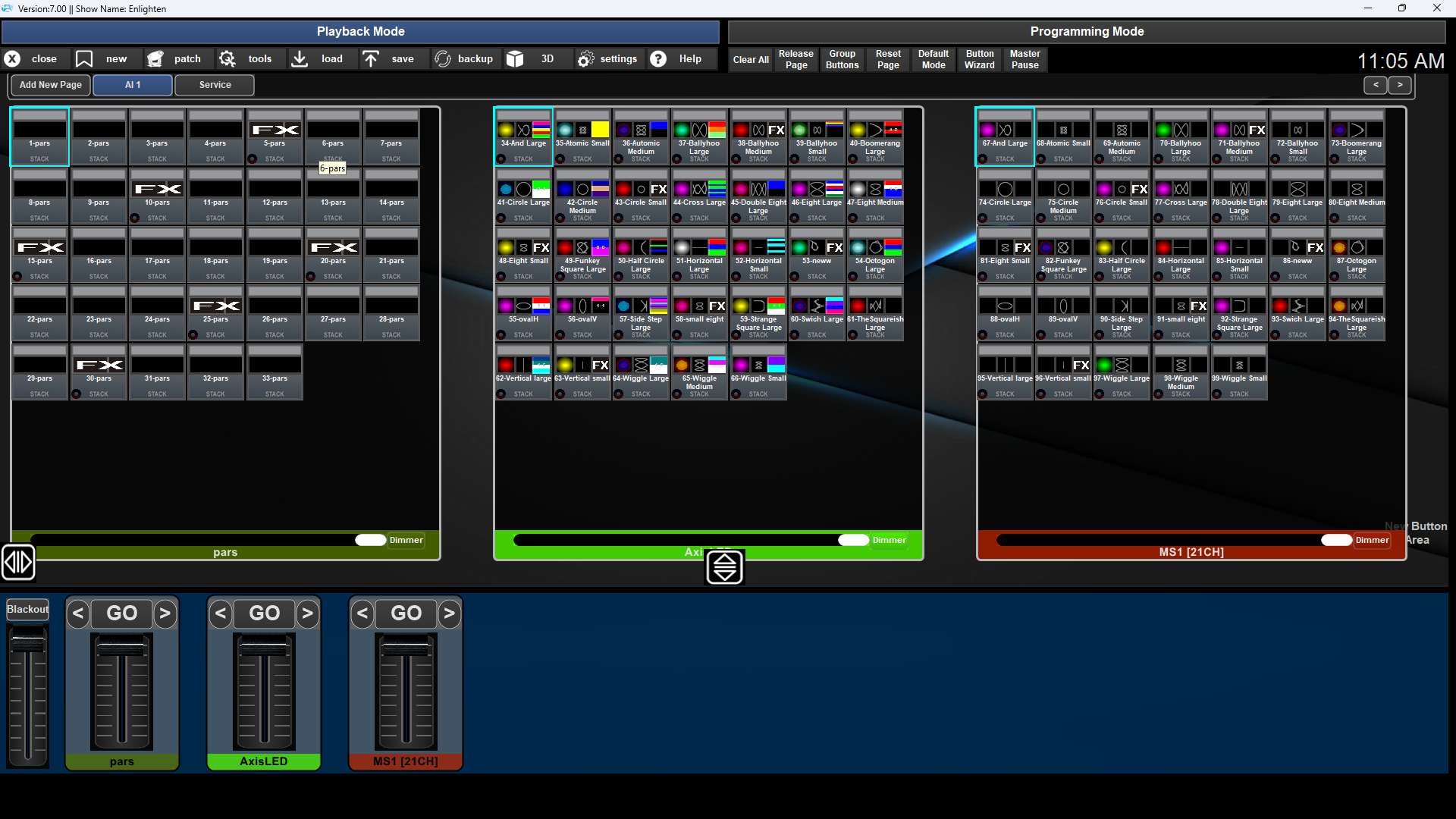1456x819 pixels.
Task: Click the Clear All button
Action: (751, 59)
